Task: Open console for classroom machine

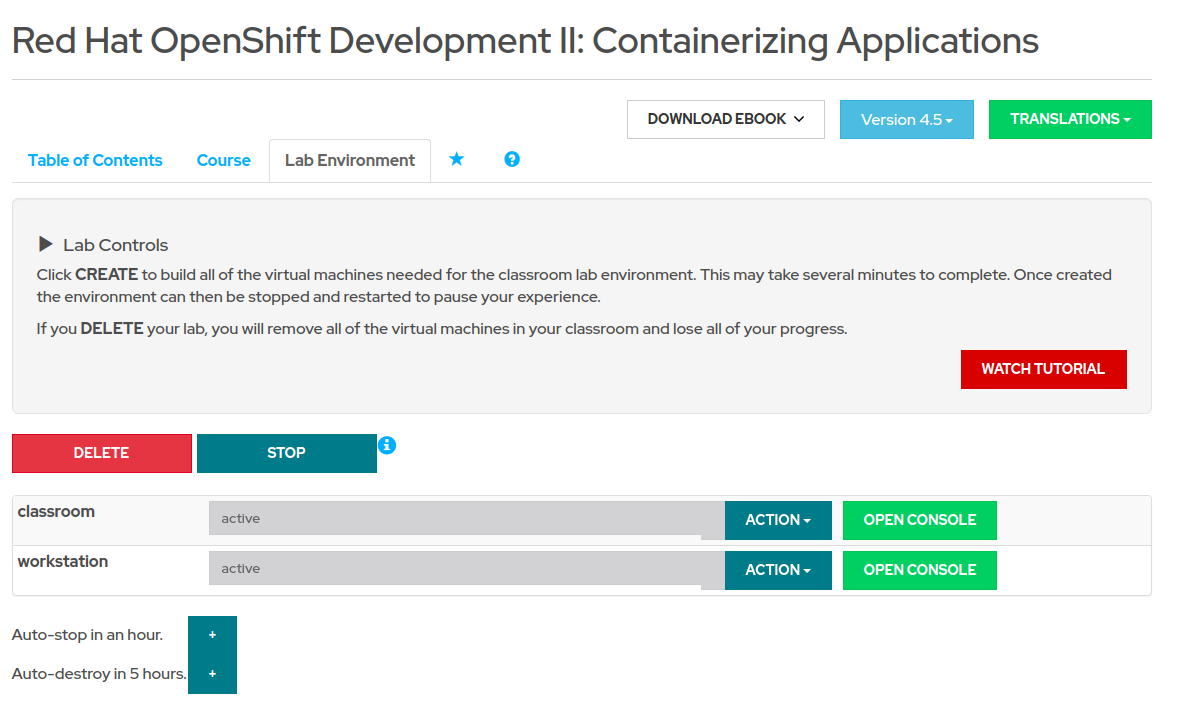Action: coord(919,520)
